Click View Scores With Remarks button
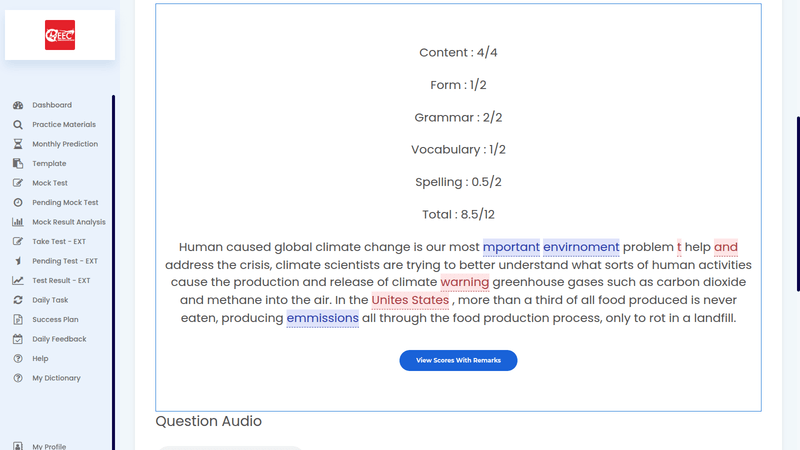The height and width of the screenshot is (450, 800). pos(458,360)
